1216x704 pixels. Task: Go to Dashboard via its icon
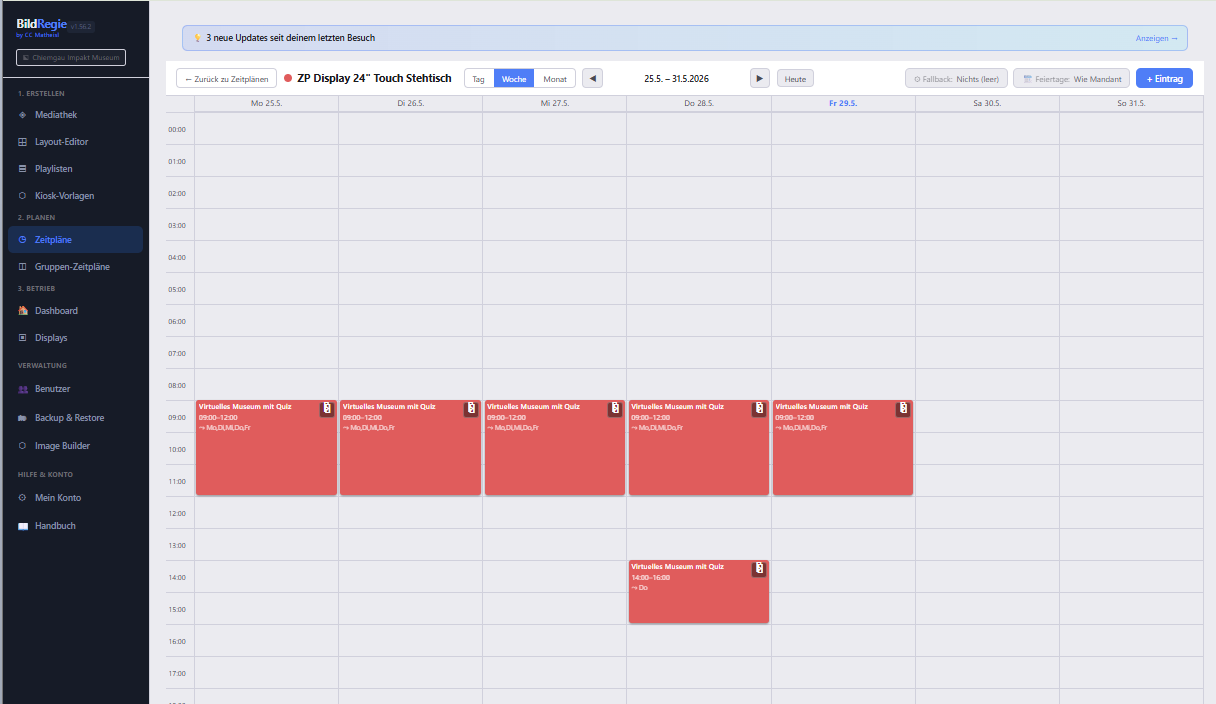point(22,311)
